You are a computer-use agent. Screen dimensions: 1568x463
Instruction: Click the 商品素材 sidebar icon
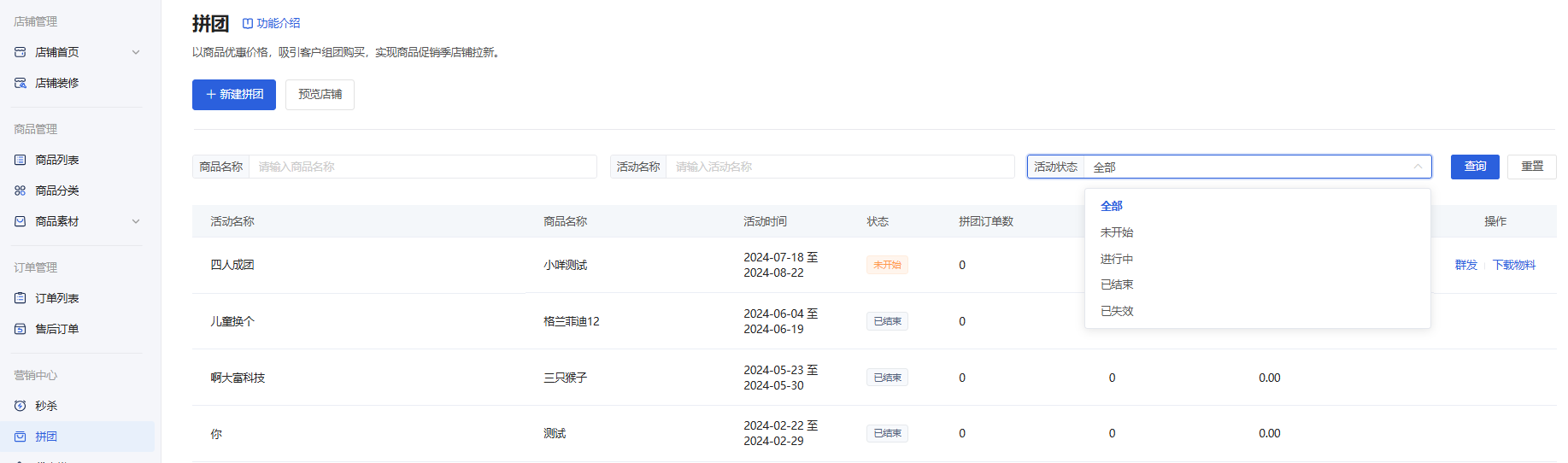pyautogui.click(x=21, y=221)
